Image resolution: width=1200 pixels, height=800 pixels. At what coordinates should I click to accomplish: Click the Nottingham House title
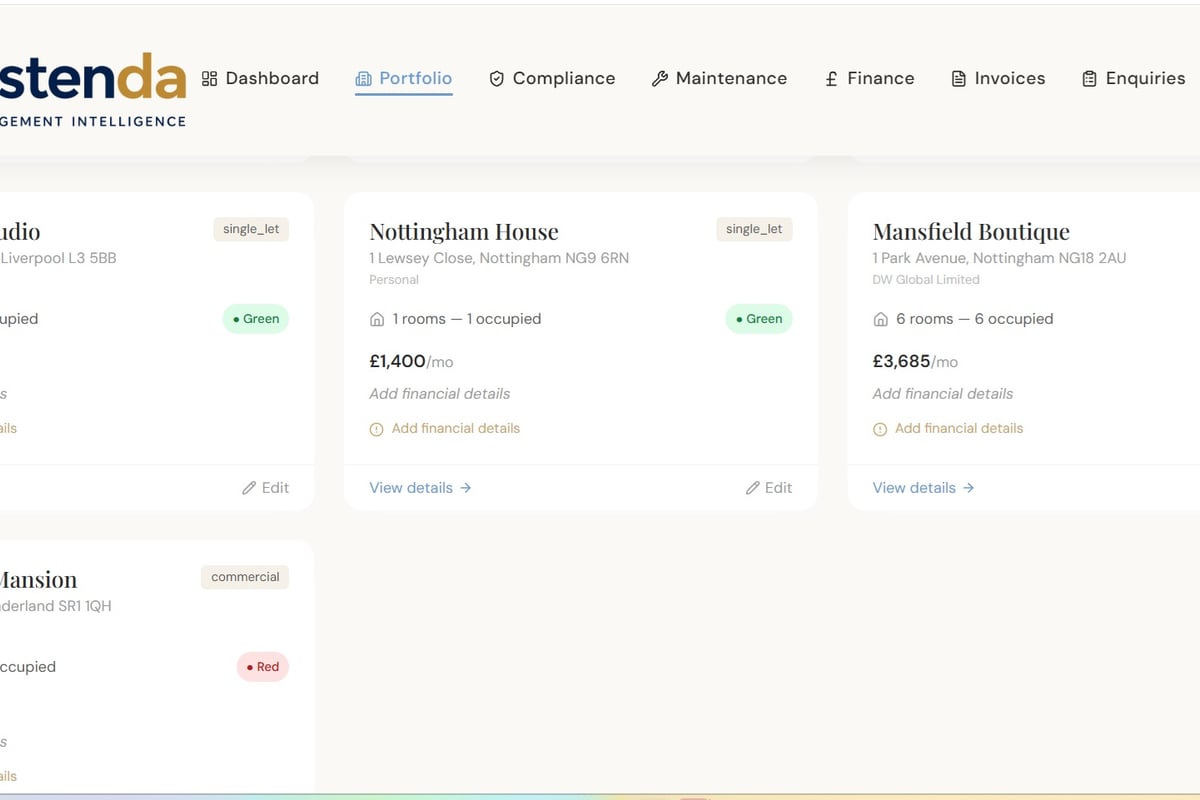click(464, 232)
